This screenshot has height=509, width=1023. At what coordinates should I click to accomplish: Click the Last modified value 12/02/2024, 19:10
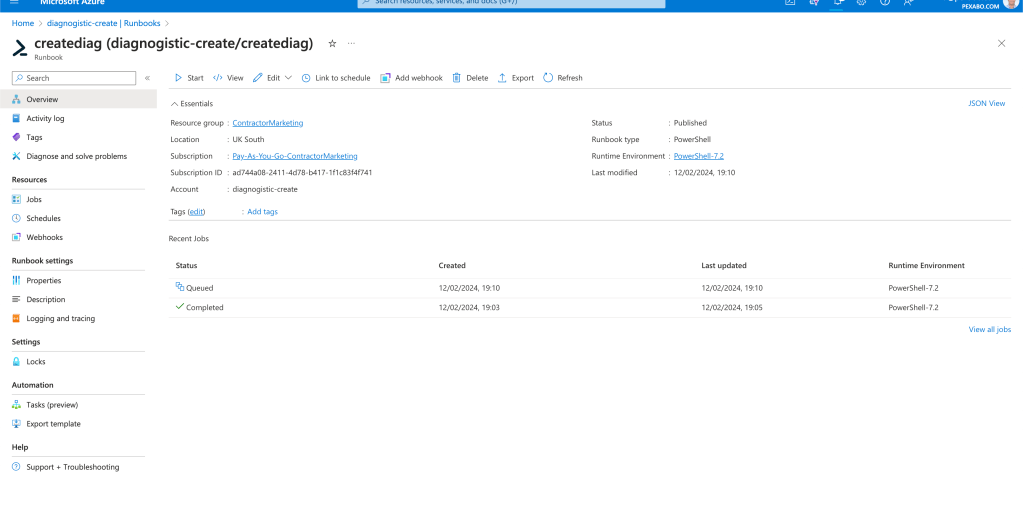click(705, 172)
